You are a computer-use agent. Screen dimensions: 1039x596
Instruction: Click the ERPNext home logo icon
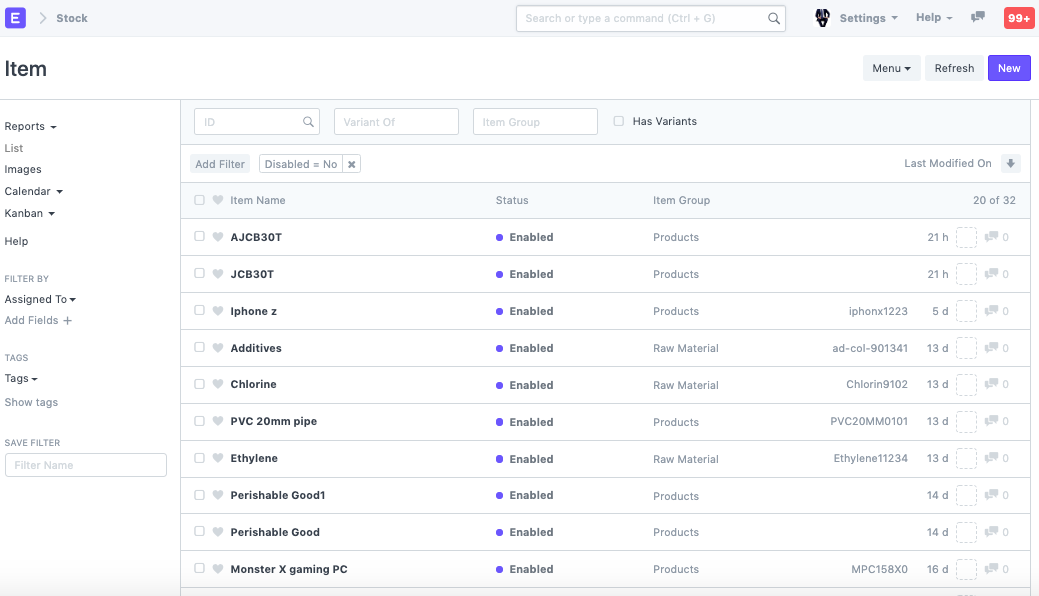[x=16, y=18]
